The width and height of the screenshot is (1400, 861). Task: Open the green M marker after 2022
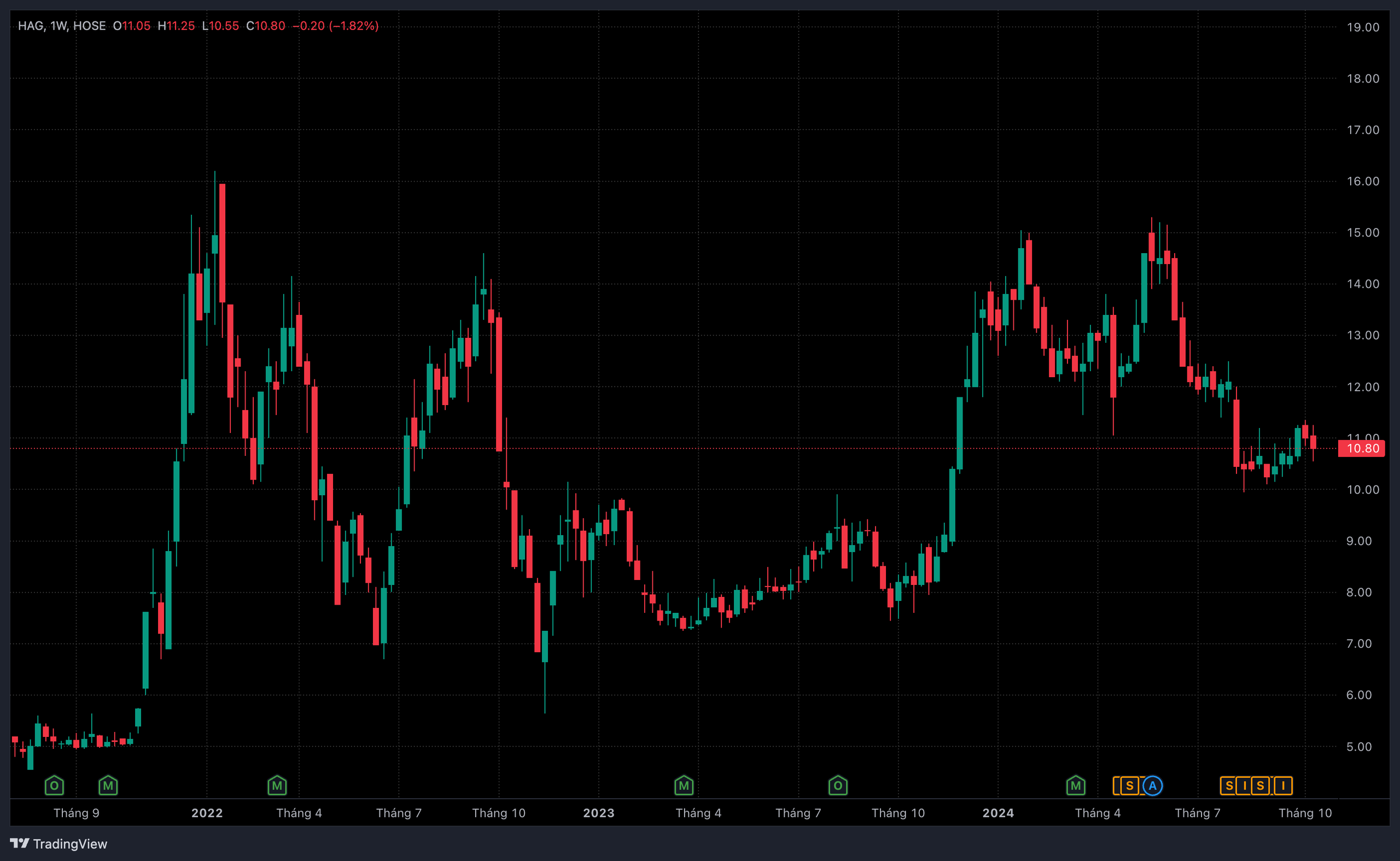click(277, 786)
